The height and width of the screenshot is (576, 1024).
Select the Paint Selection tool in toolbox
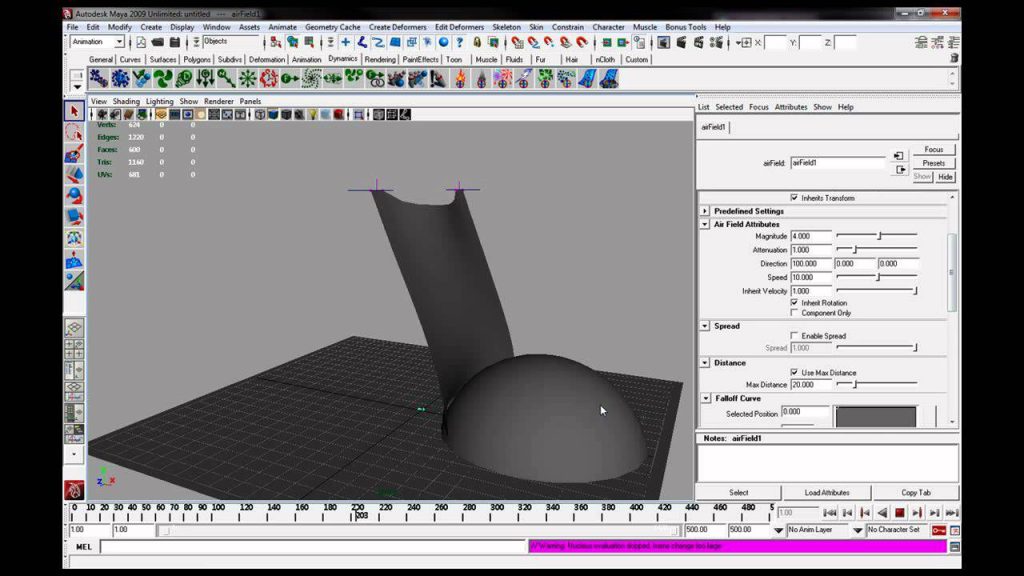74,154
